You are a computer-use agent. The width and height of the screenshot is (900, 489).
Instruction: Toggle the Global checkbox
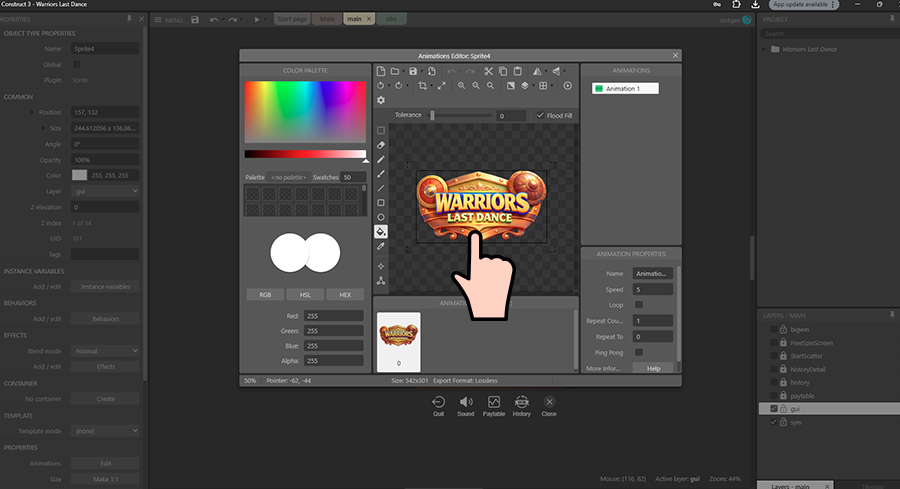click(77, 64)
